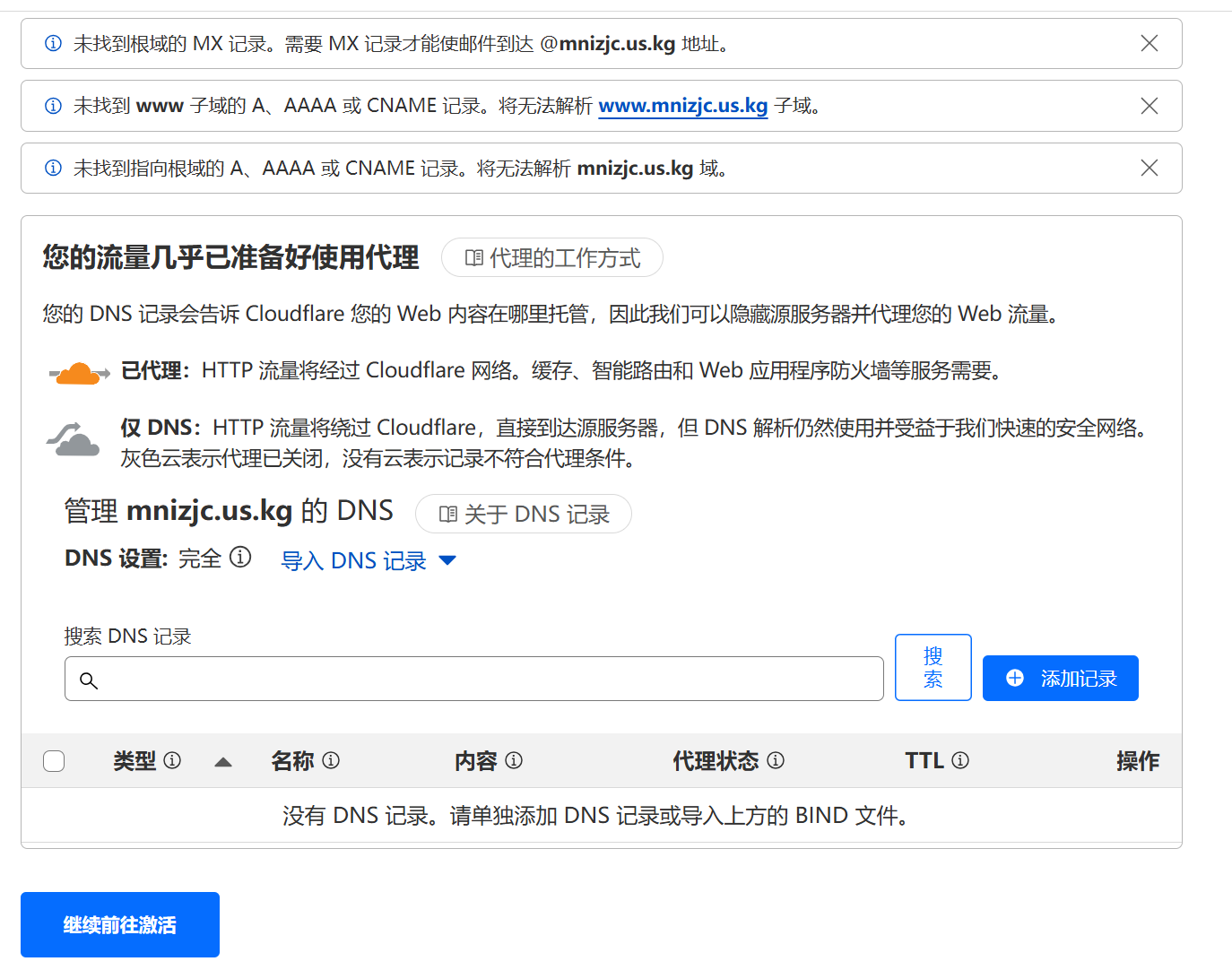The height and width of the screenshot is (970, 1232).
Task: Click 继续前往激活 button
Action: pyautogui.click(x=120, y=924)
